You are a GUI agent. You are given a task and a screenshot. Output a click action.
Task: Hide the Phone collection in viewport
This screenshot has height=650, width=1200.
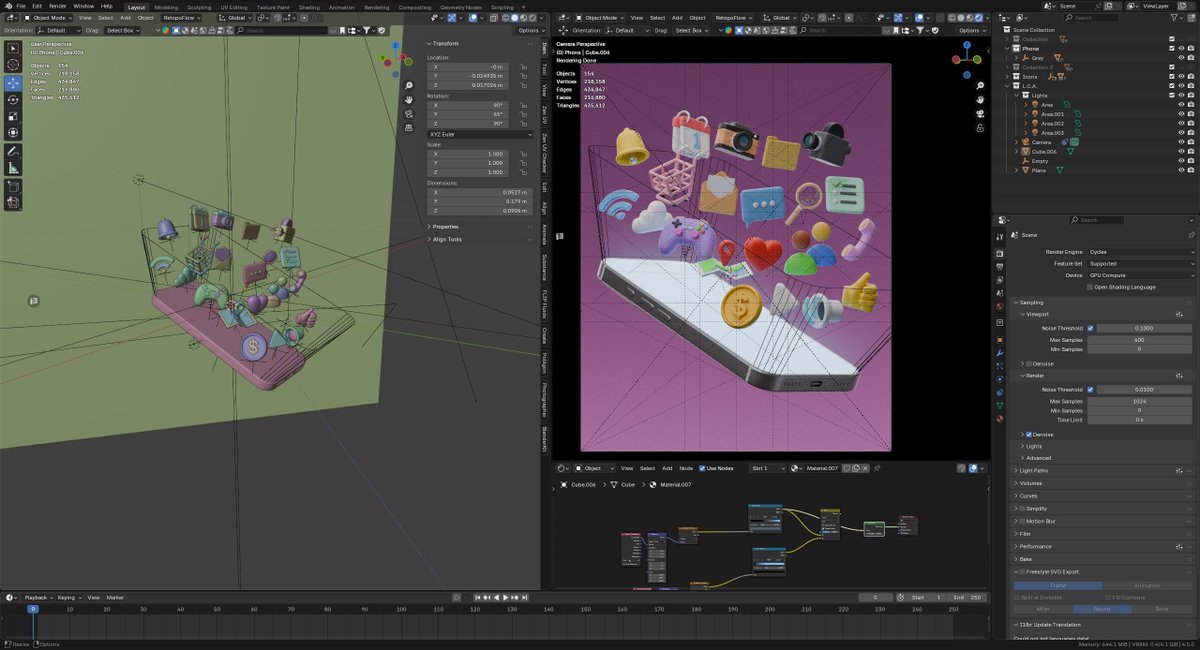click(x=1181, y=48)
